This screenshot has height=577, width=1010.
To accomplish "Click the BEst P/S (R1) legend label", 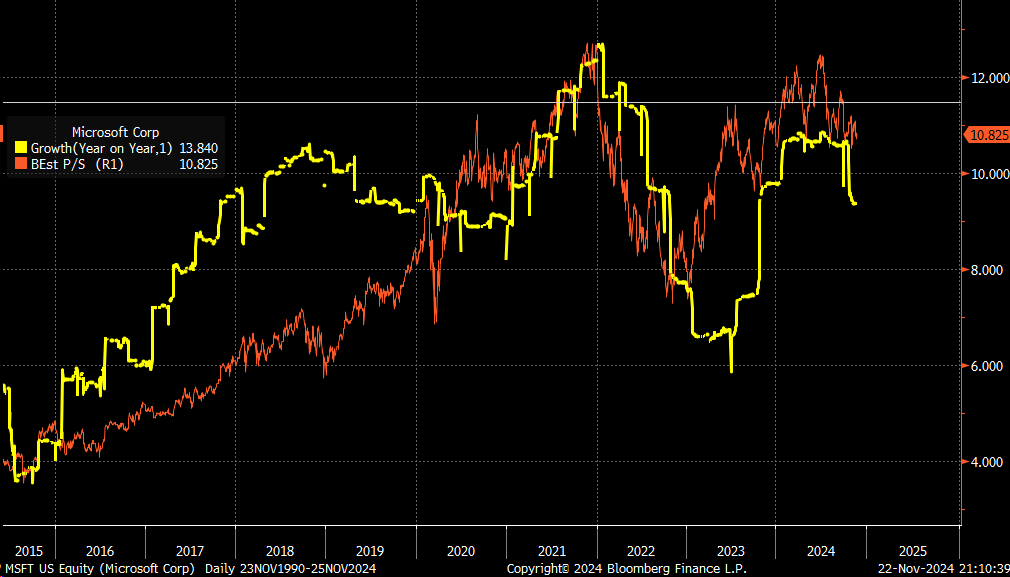I will pyautogui.click(x=77, y=165).
